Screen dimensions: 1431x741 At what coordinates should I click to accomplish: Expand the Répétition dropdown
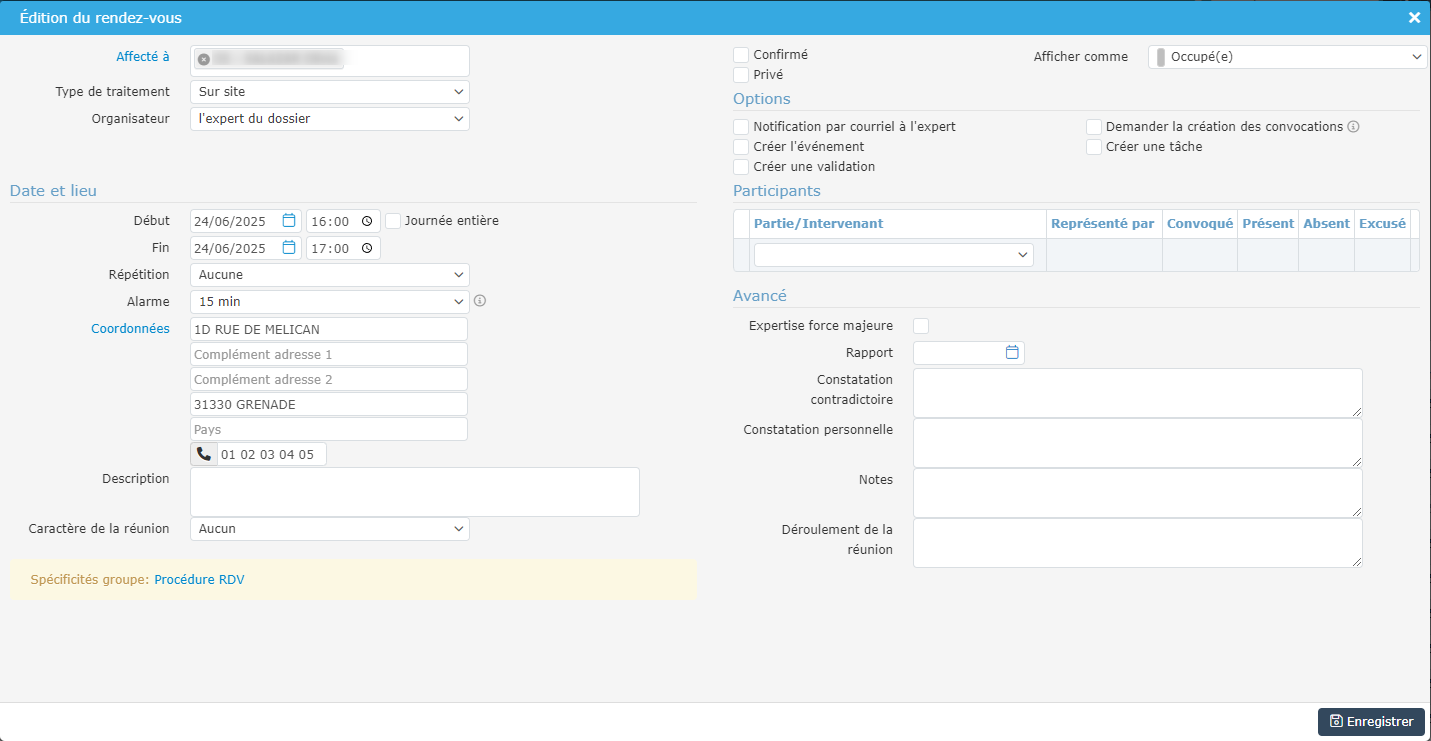pyautogui.click(x=329, y=274)
